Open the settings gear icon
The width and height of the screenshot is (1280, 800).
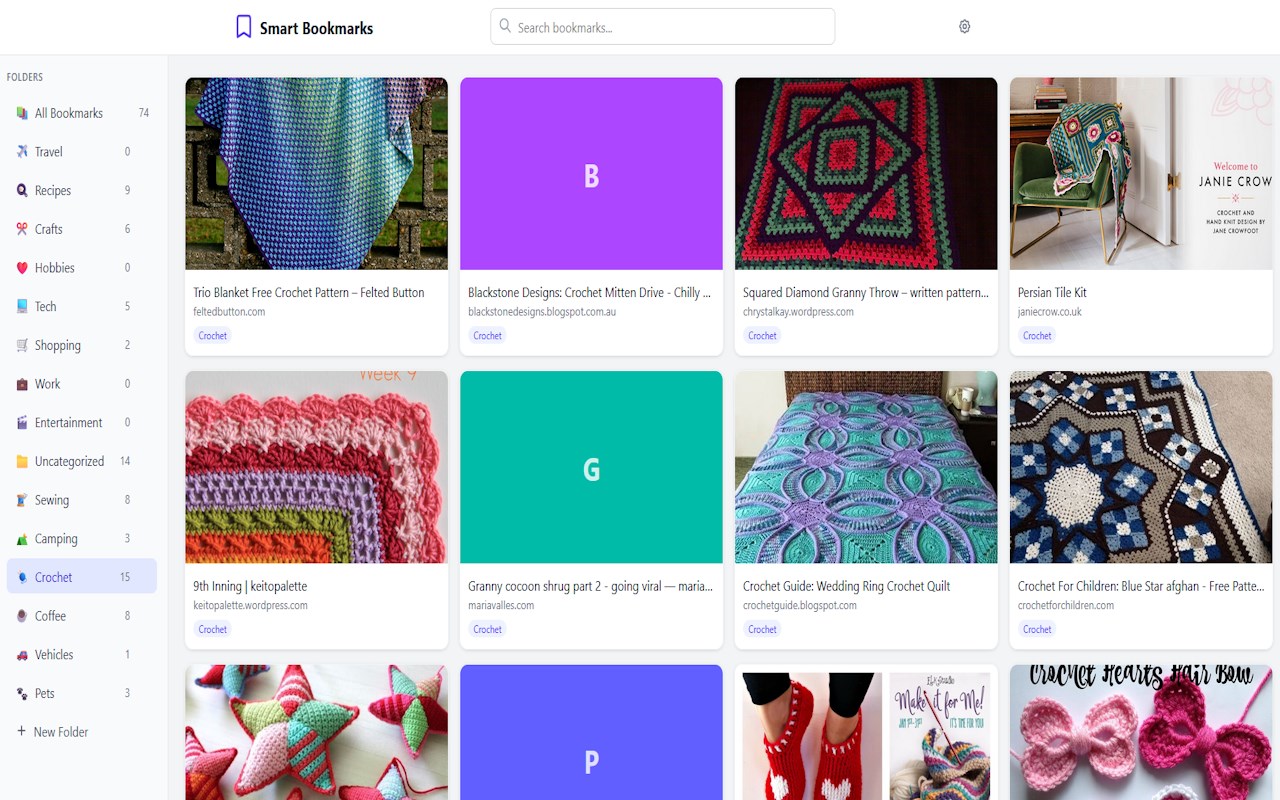point(964,27)
